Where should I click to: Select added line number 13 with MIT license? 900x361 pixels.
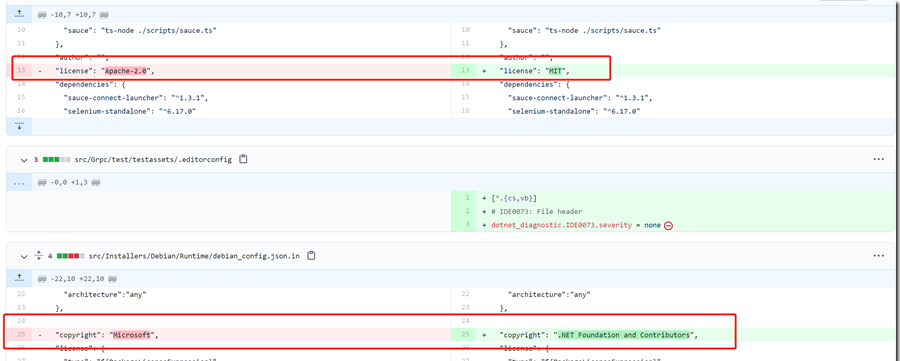point(465,71)
